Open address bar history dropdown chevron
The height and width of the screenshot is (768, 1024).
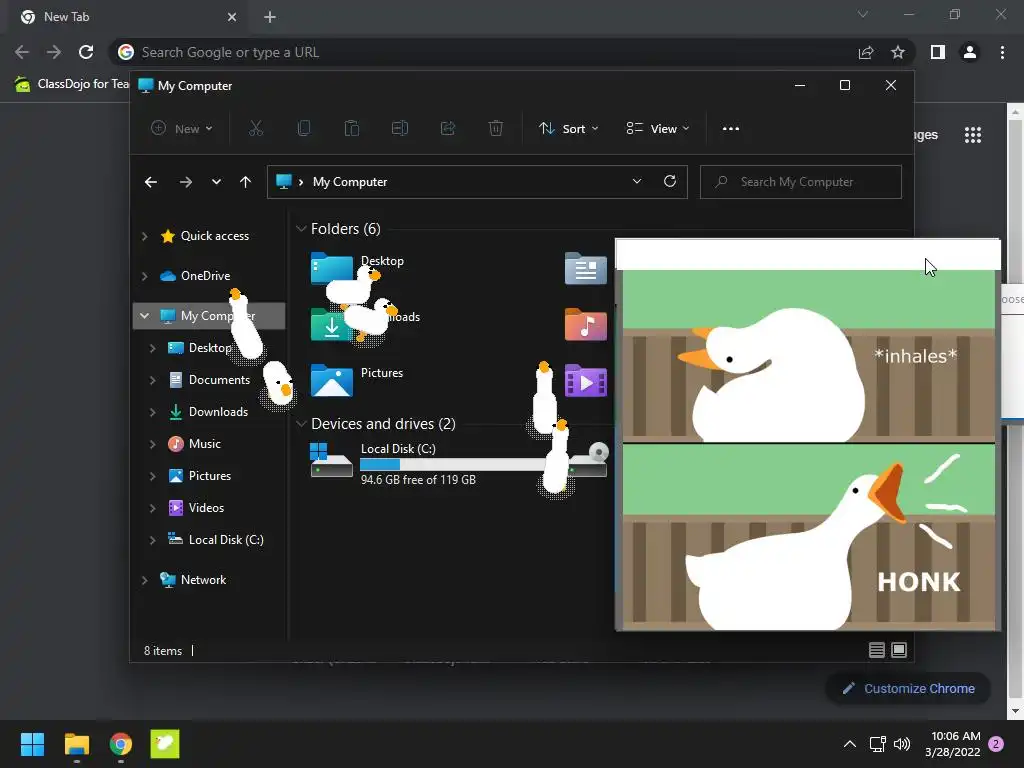pos(637,181)
